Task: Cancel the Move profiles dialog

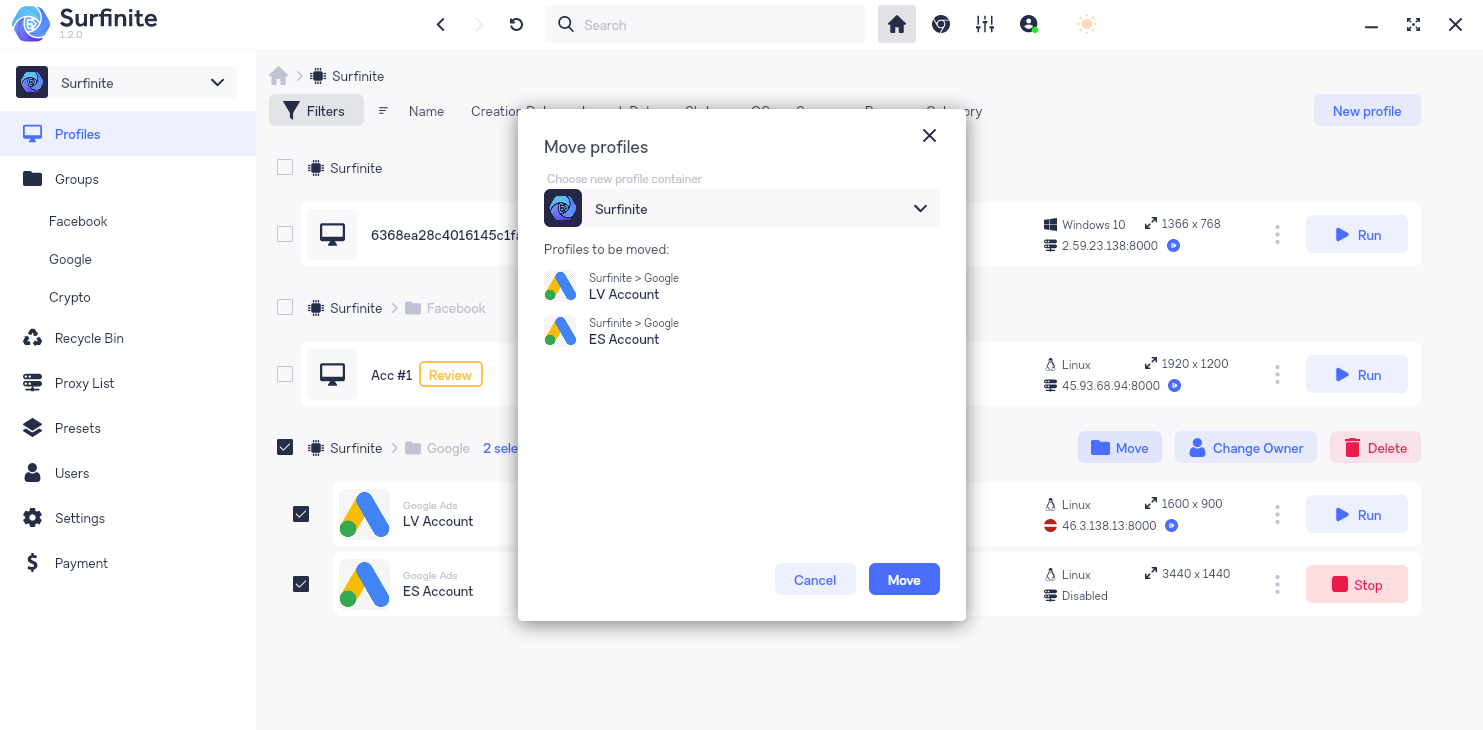Action: pyautogui.click(x=815, y=579)
